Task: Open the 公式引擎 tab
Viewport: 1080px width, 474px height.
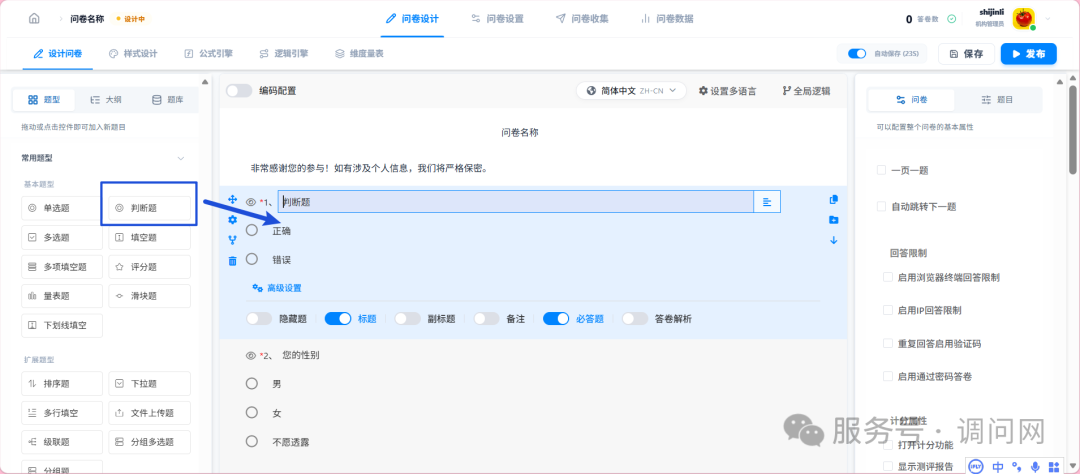Action: click(x=209, y=53)
